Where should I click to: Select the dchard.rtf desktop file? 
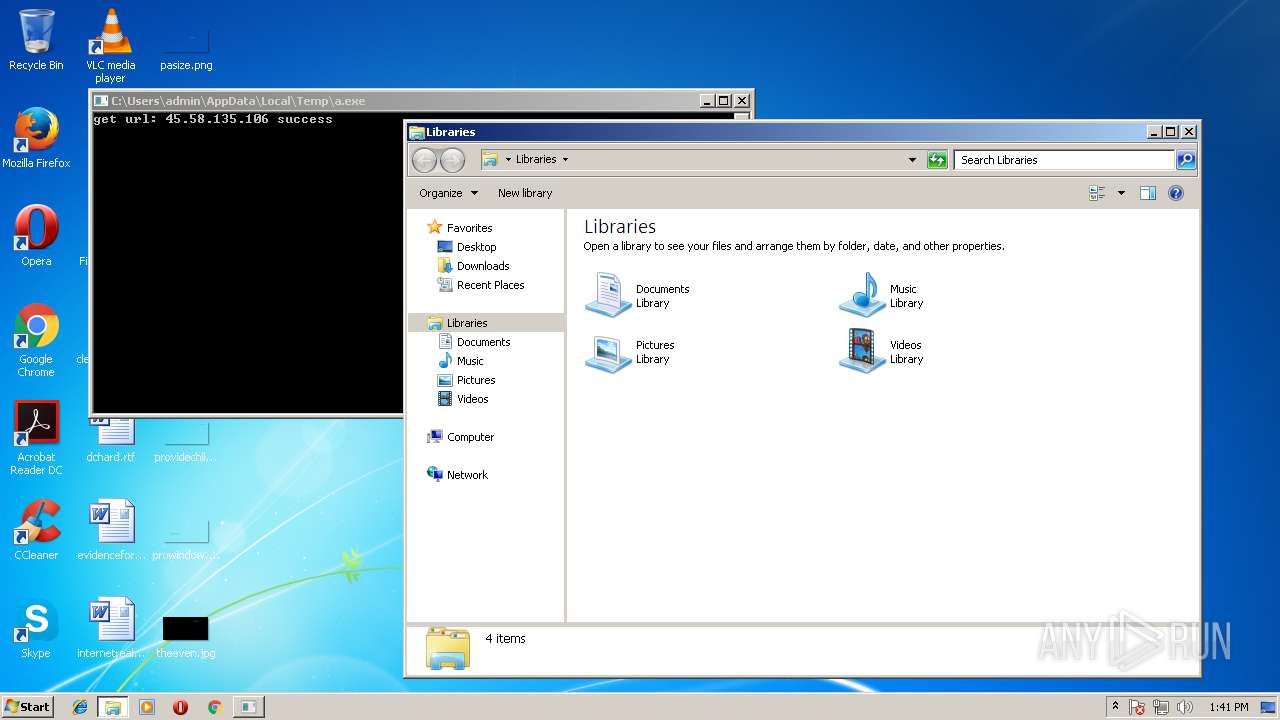pos(110,440)
